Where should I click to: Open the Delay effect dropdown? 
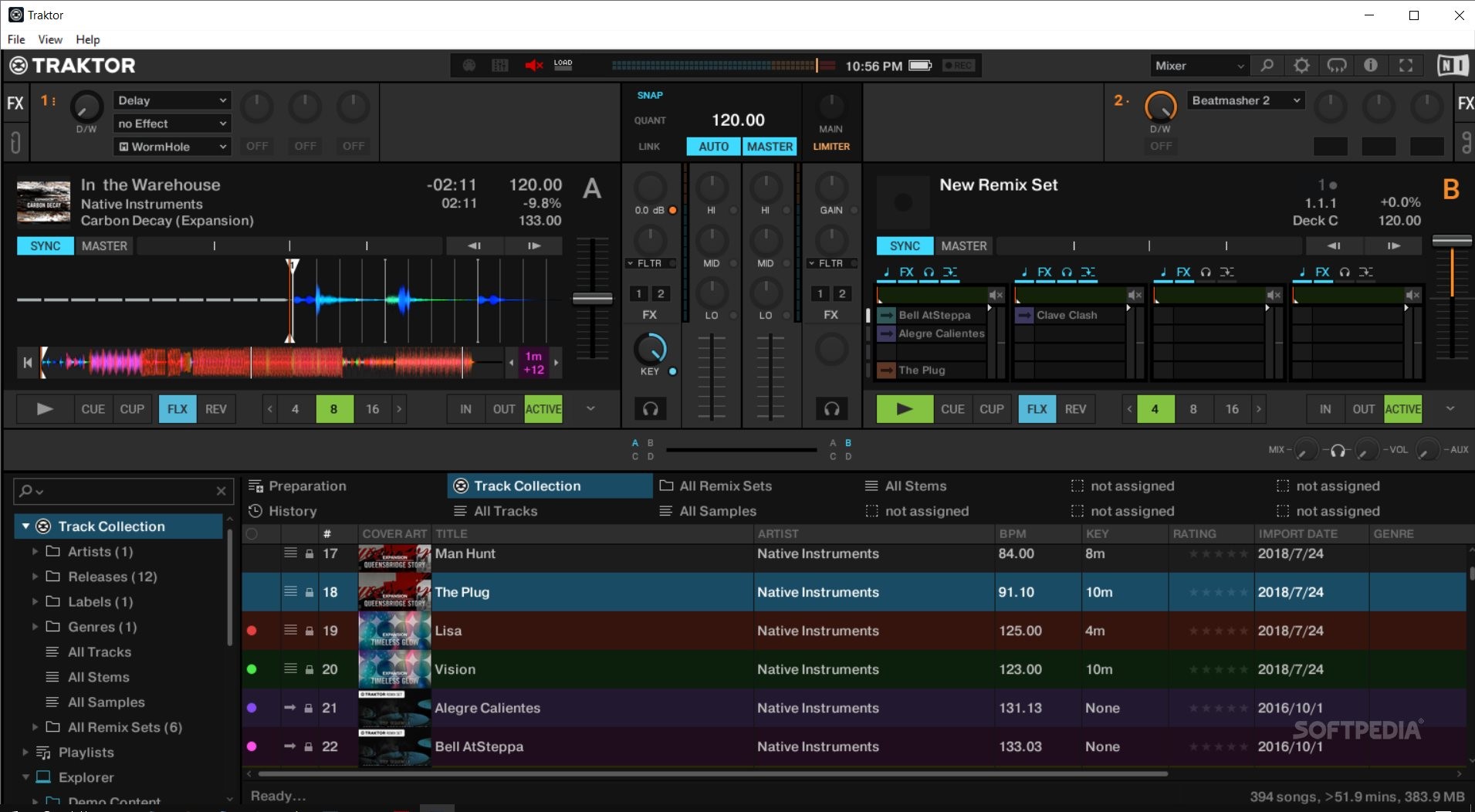[172, 100]
